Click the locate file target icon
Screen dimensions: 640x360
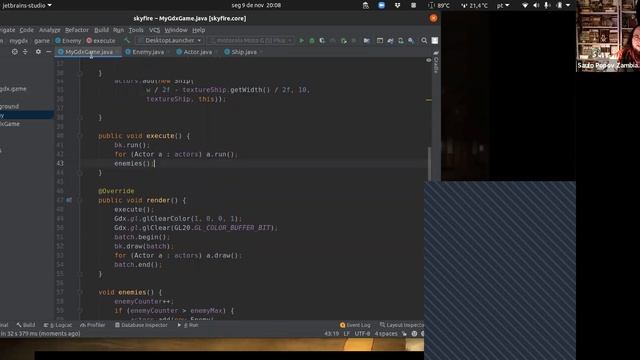pos(15,52)
